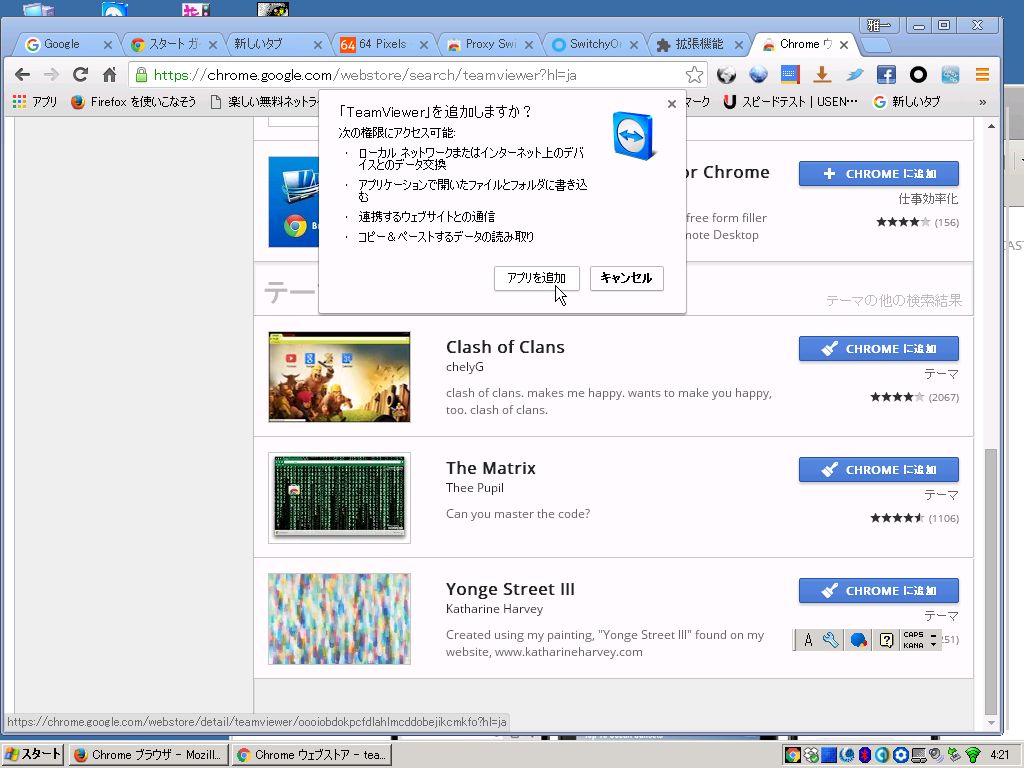Click the IME tools wrench icon
The width and height of the screenshot is (1024, 768).
click(x=831, y=640)
